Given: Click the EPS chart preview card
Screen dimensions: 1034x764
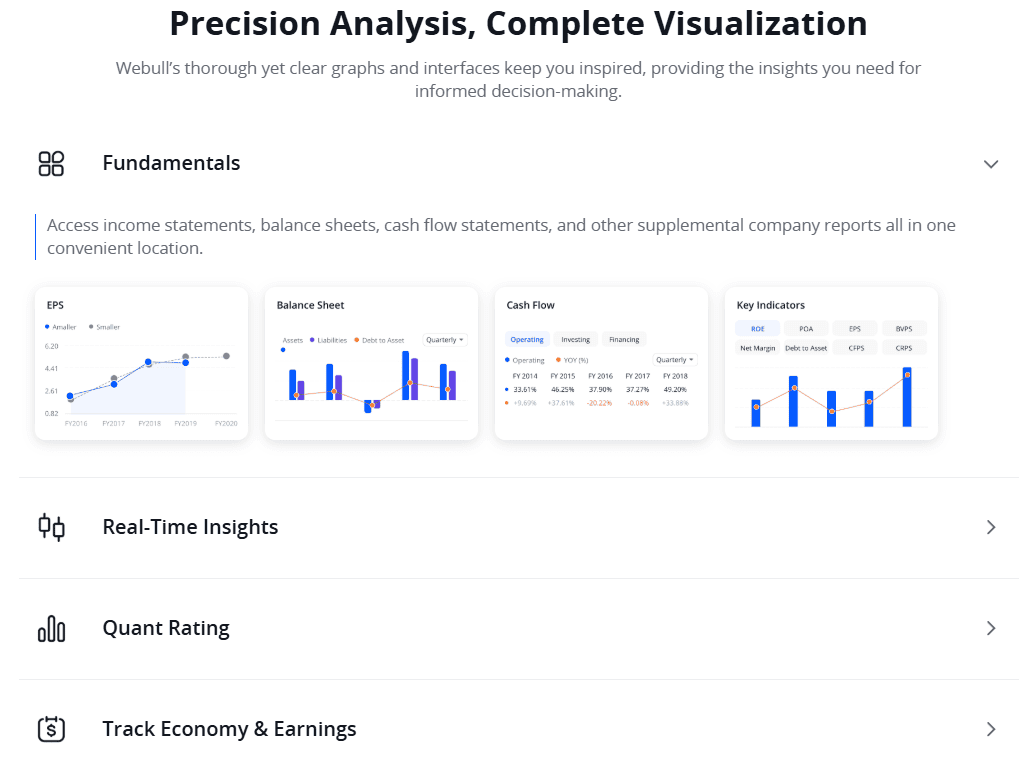Looking at the screenshot, I should 140,363.
